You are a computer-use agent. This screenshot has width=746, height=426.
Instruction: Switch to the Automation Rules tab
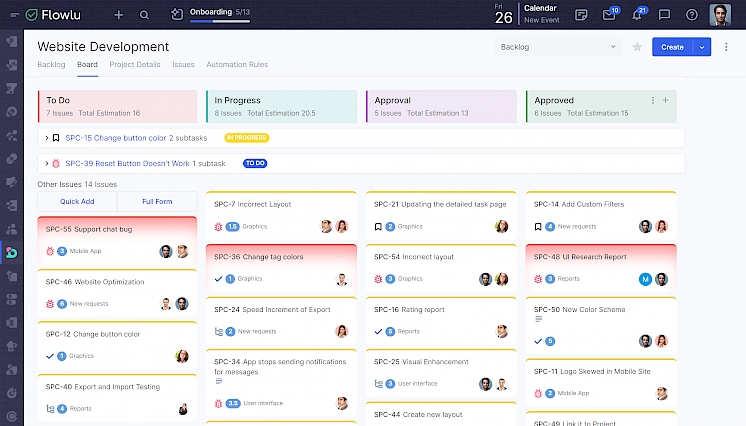[x=237, y=65]
